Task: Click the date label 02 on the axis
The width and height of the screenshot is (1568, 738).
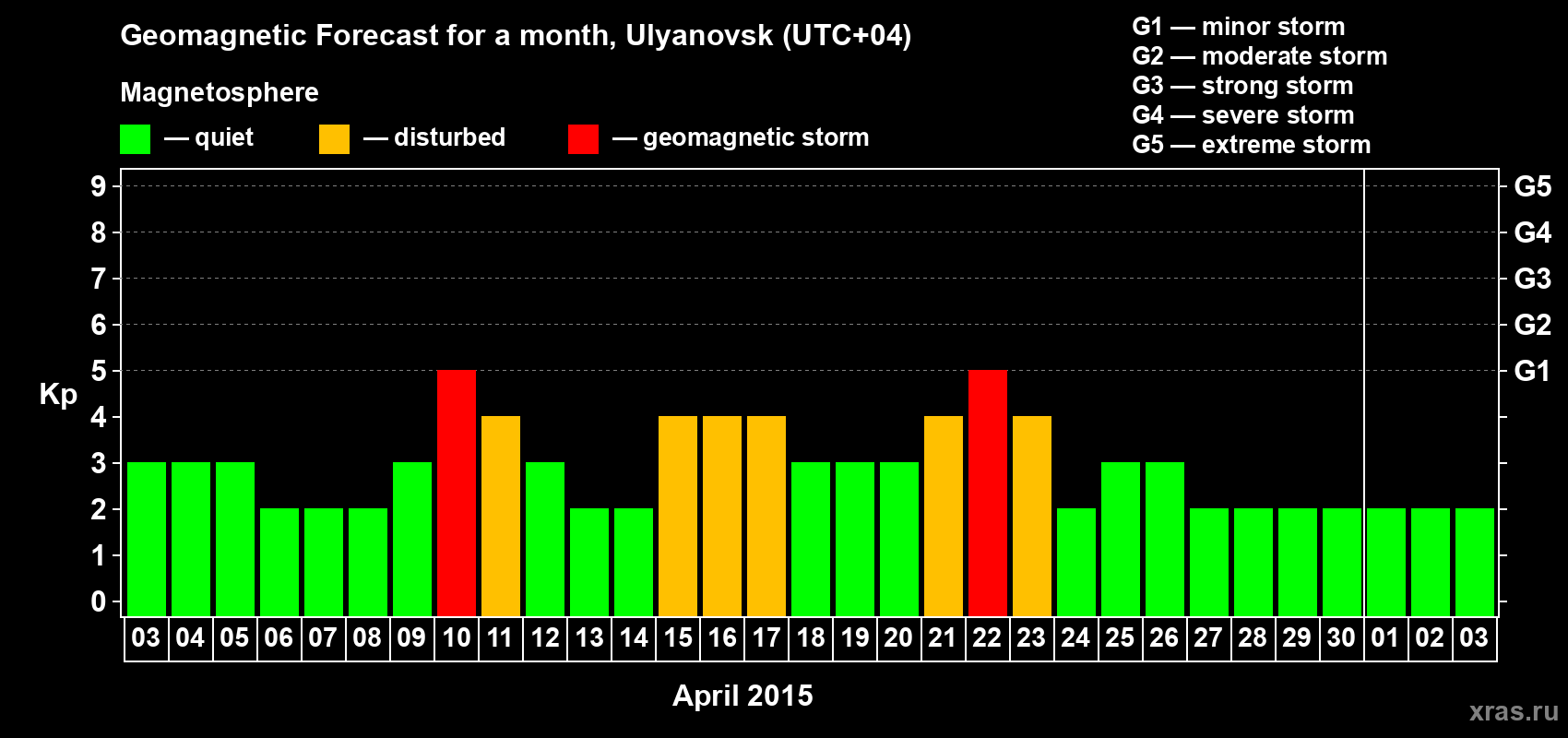Action: 1430,637
